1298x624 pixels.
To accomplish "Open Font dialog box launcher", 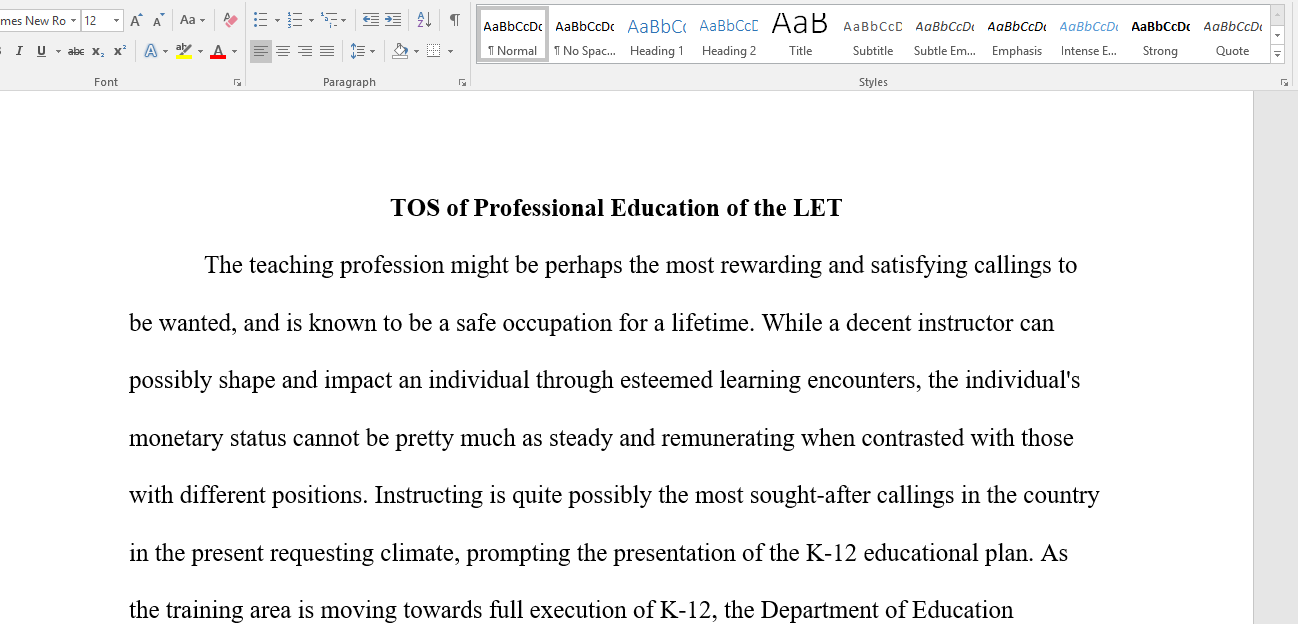I will 237,82.
